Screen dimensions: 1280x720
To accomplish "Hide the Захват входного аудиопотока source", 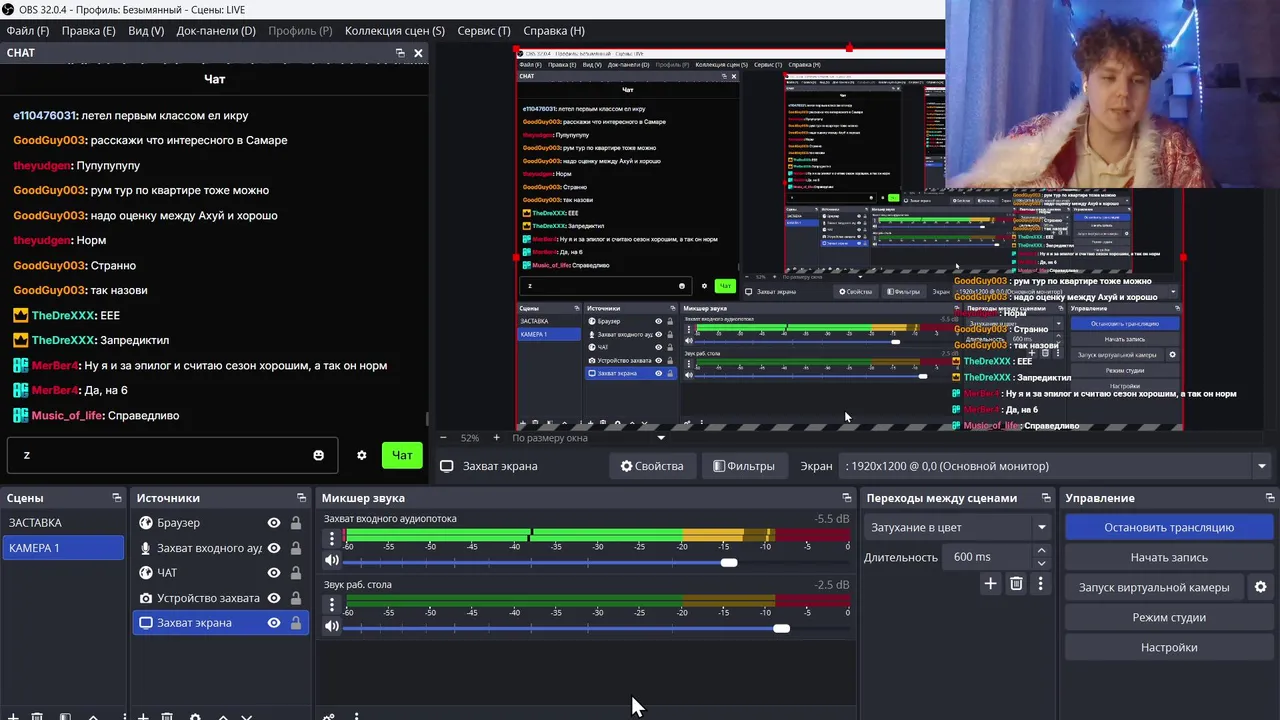I will [274, 548].
